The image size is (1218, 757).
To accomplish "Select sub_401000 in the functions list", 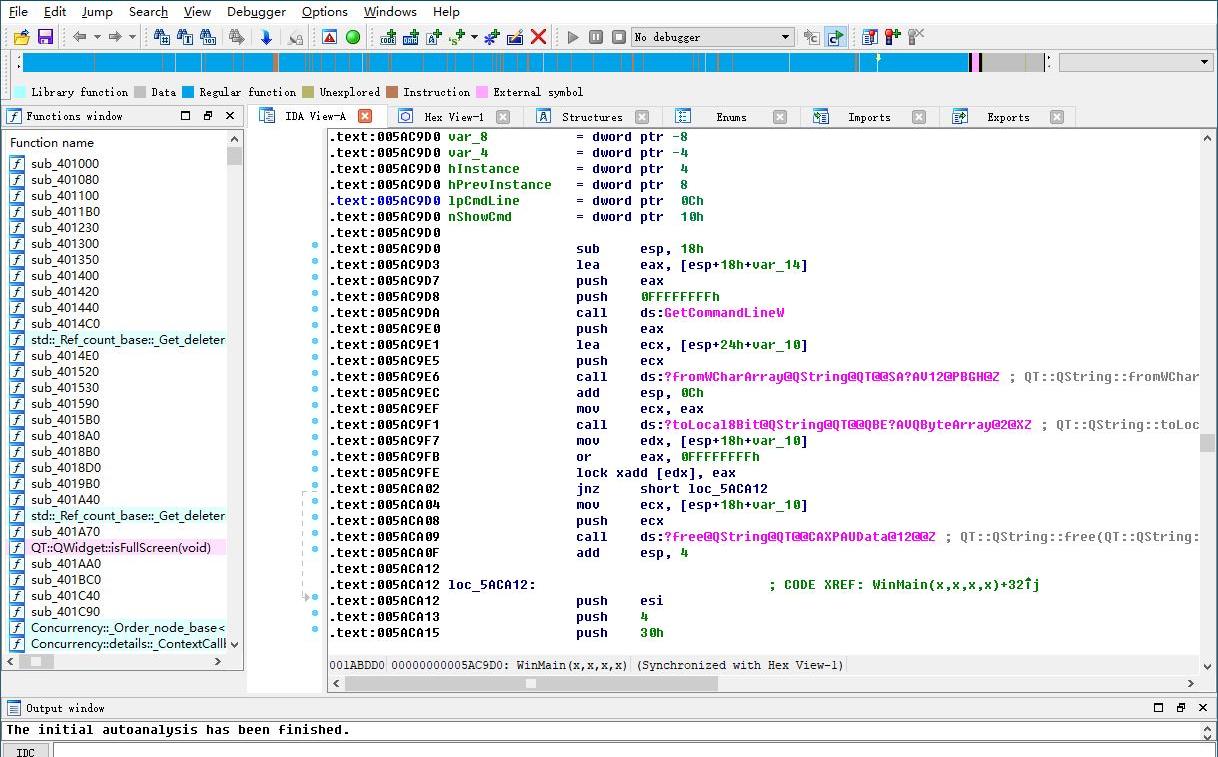I will 65,164.
